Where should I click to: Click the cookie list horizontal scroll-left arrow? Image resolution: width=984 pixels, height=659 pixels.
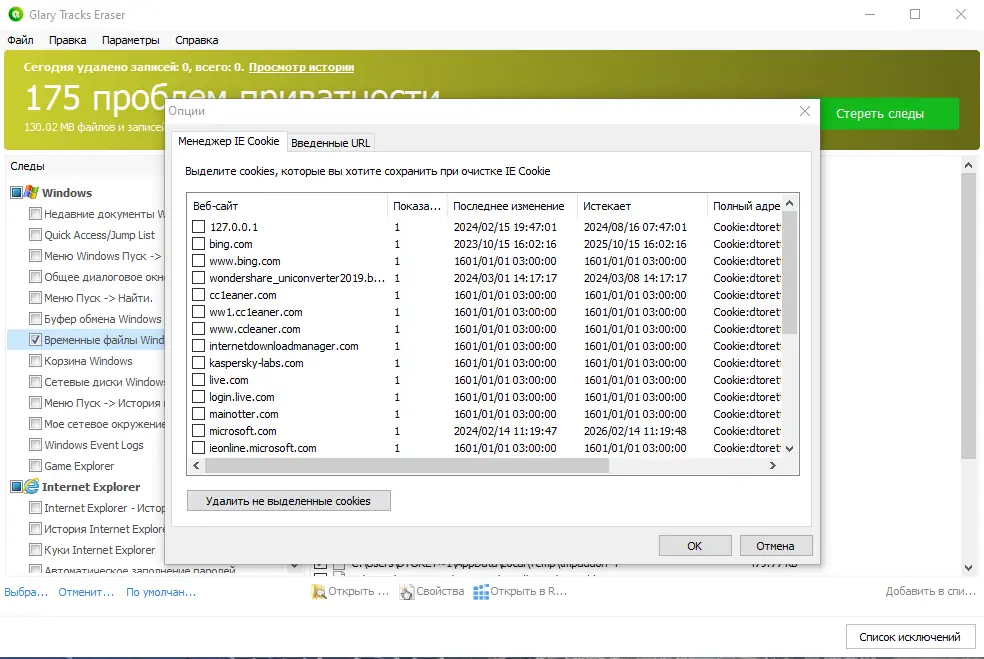tap(196, 466)
